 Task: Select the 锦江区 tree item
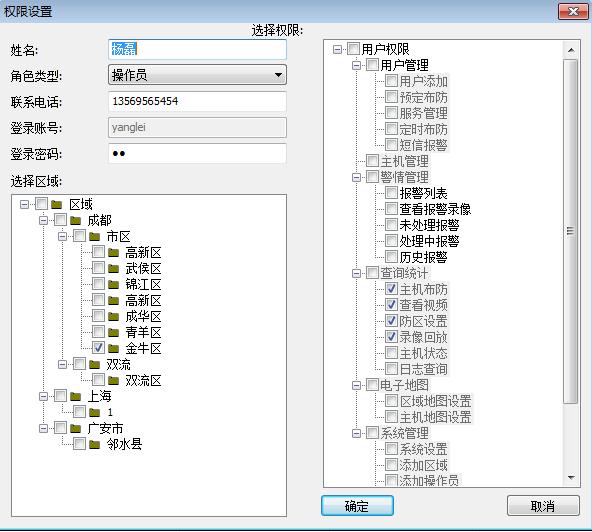pyautogui.click(x=143, y=284)
